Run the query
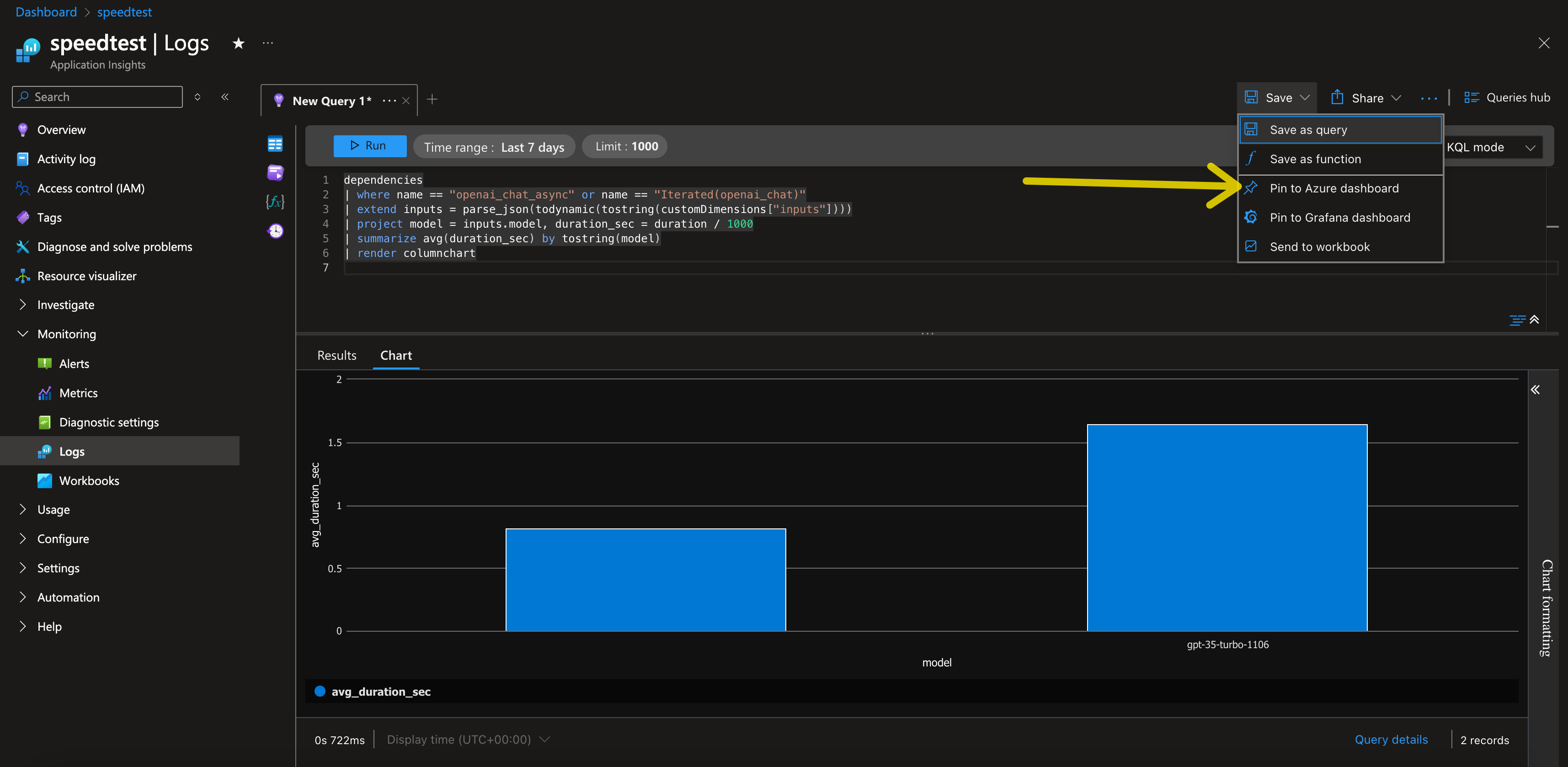1568x767 pixels. pyautogui.click(x=369, y=146)
